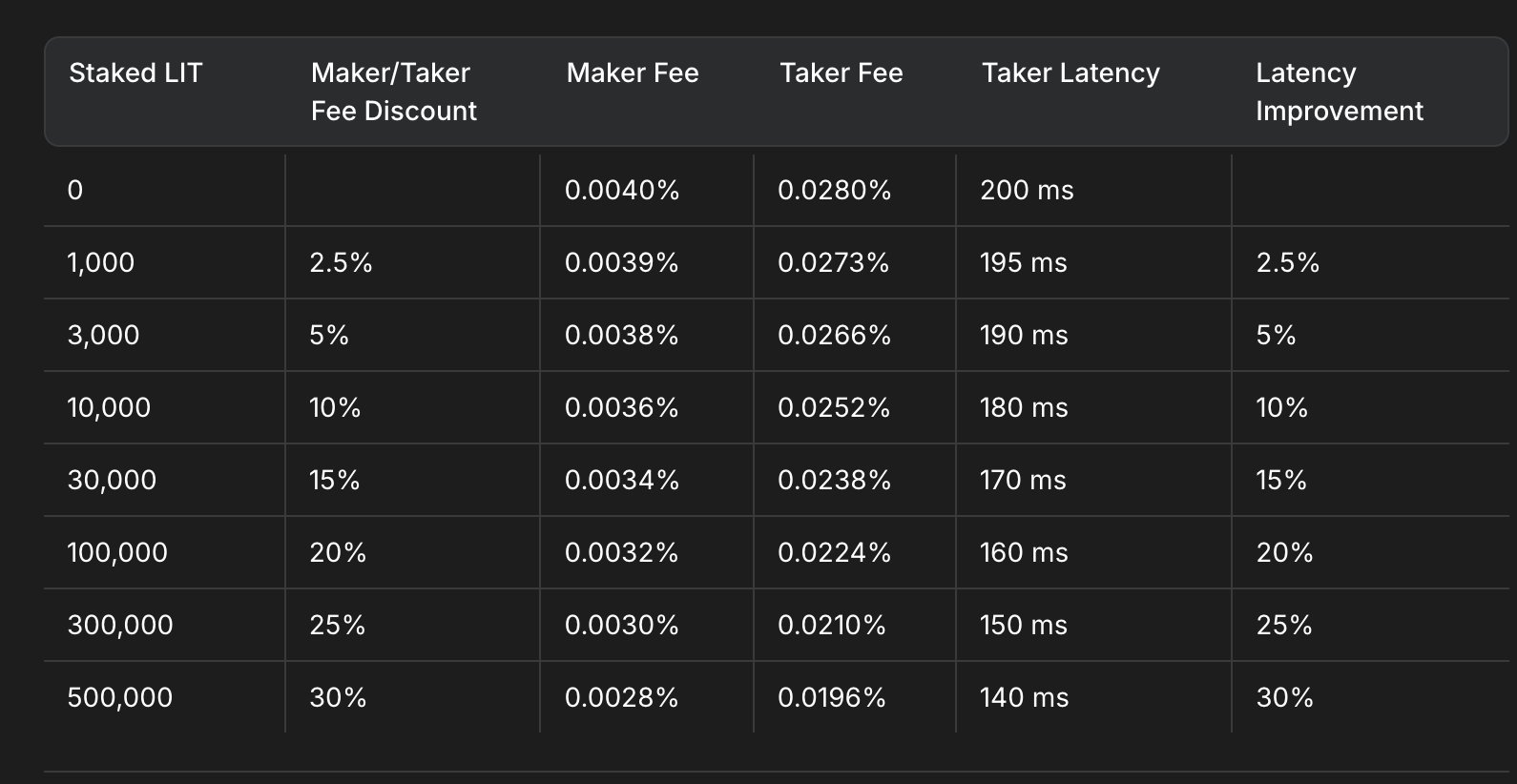Select the 0.0252% taker fee cell
Viewport: 1517px width, 784px height.
click(834, 407)
